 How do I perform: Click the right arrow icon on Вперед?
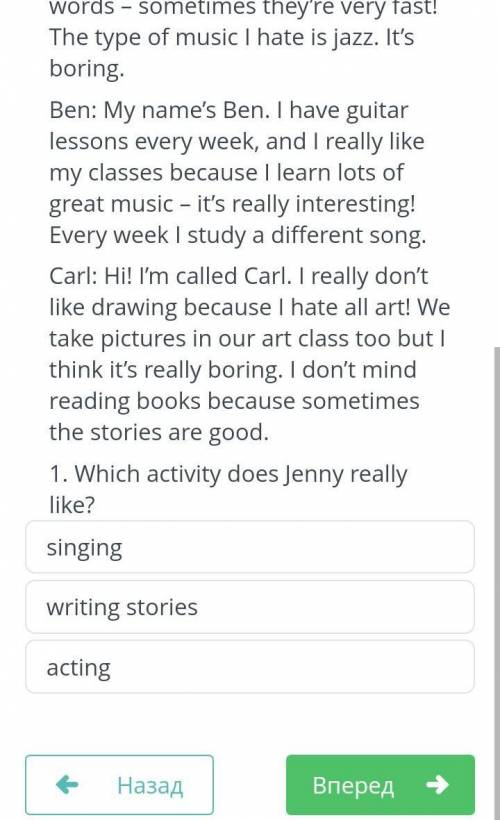(437, 784)
